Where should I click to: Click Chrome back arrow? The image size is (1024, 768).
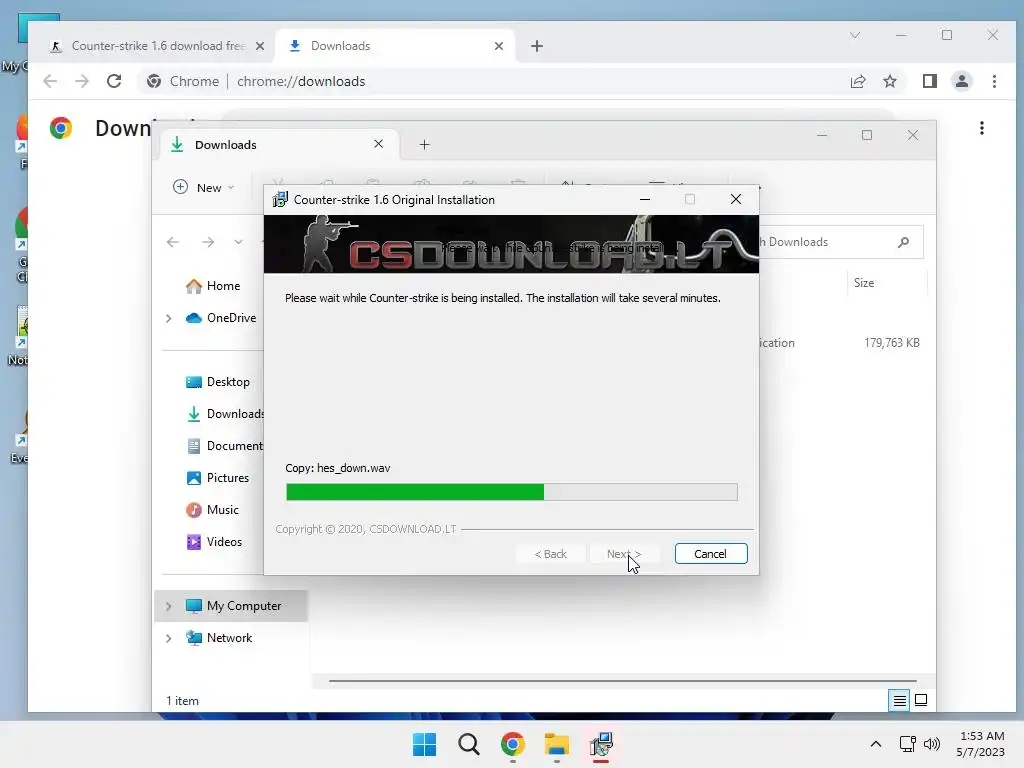[x=50, y=81]
